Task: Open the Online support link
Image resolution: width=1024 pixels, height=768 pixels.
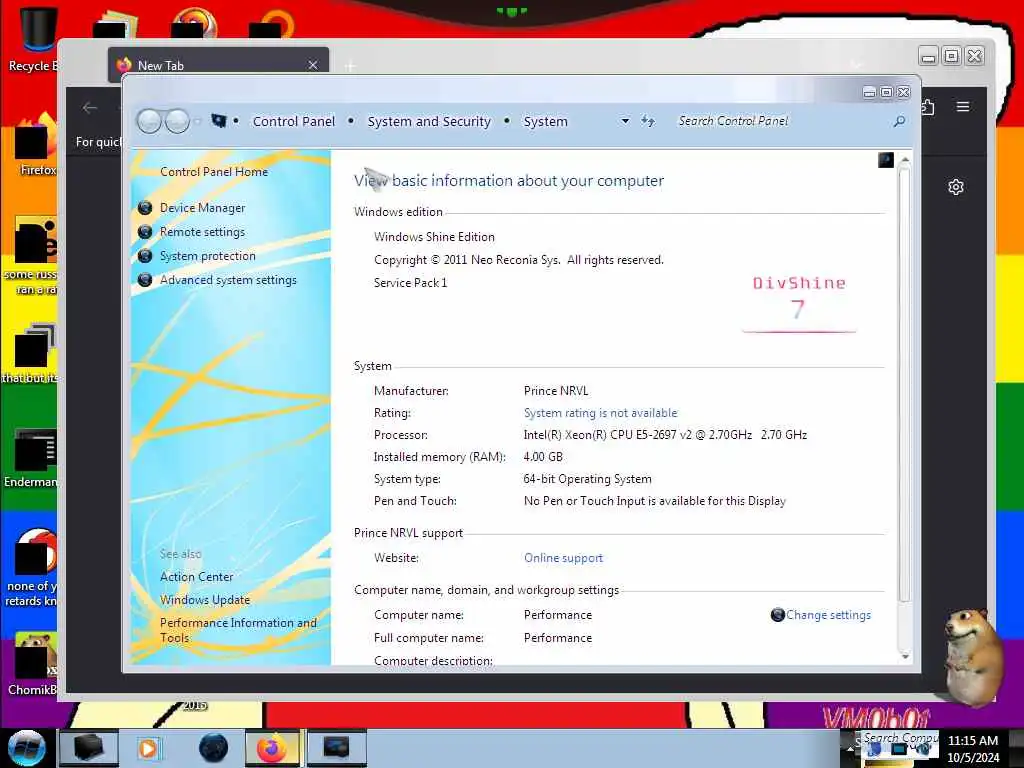Action: pos(563,558)
